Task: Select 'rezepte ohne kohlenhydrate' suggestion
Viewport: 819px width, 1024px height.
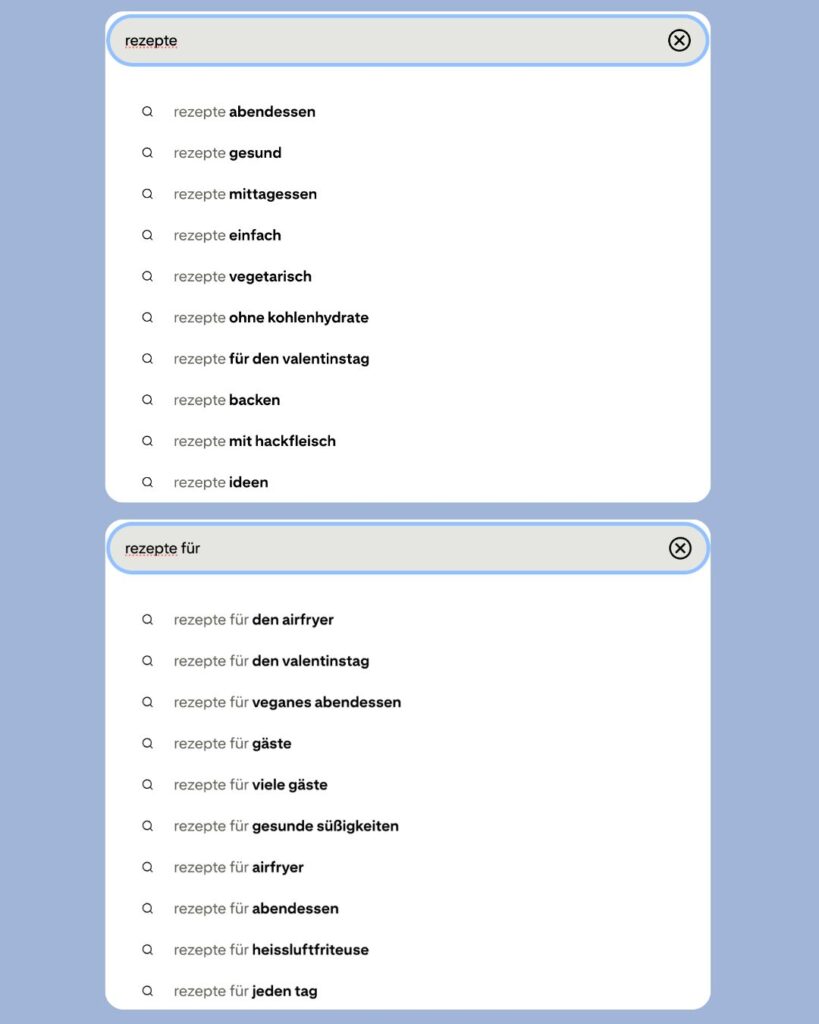Action: 271,318
